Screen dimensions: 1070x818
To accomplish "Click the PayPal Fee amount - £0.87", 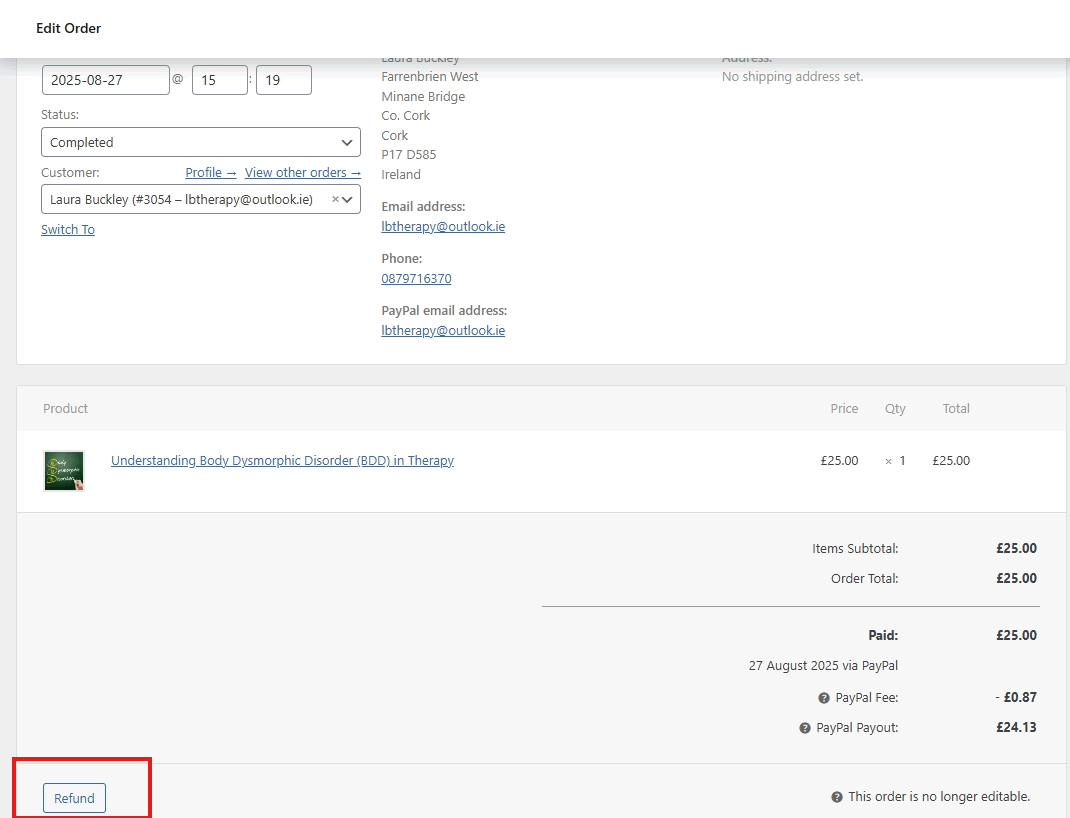I will 1016,697.
